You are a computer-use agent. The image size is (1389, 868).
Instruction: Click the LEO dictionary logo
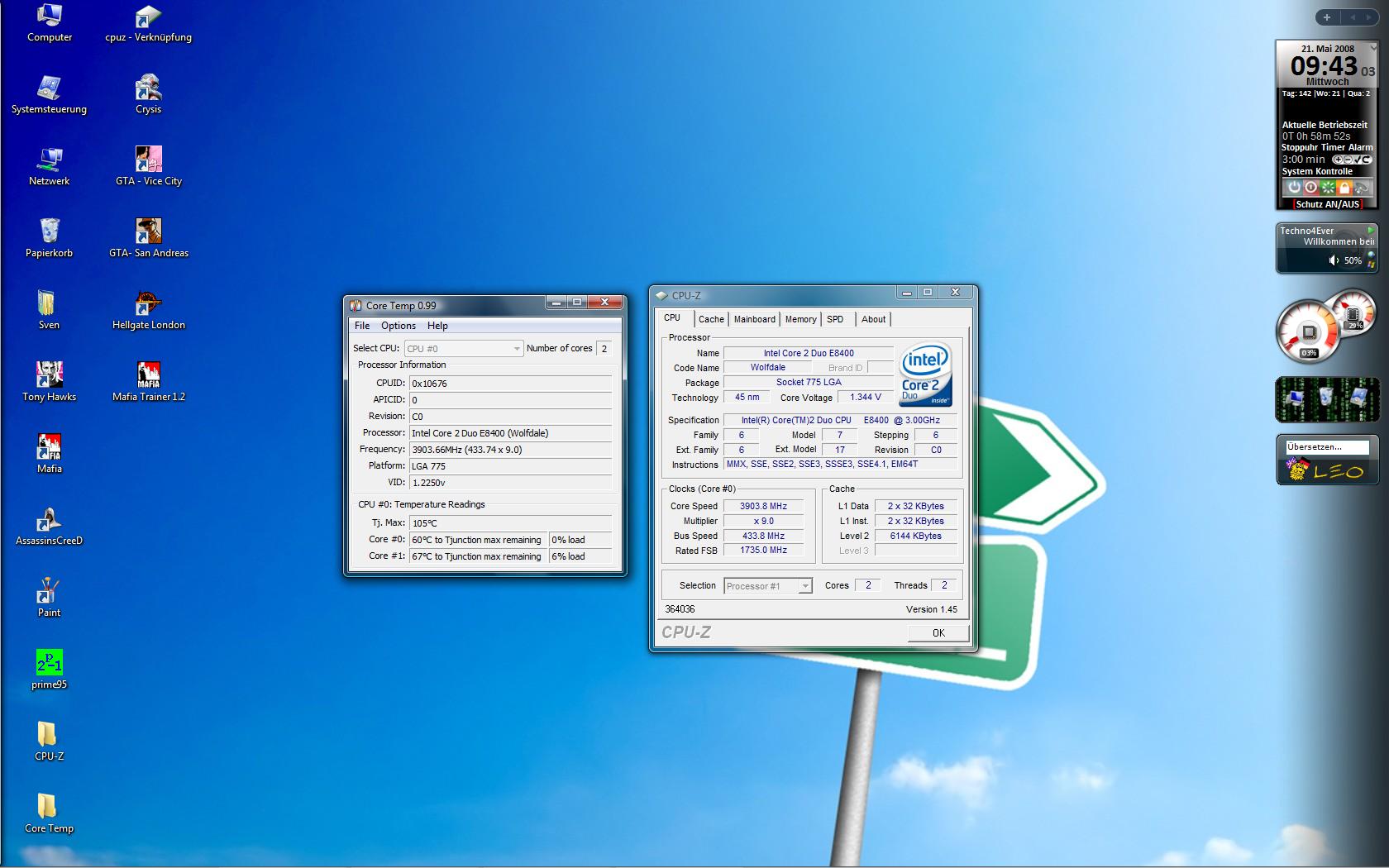[x=1325, y=470]
